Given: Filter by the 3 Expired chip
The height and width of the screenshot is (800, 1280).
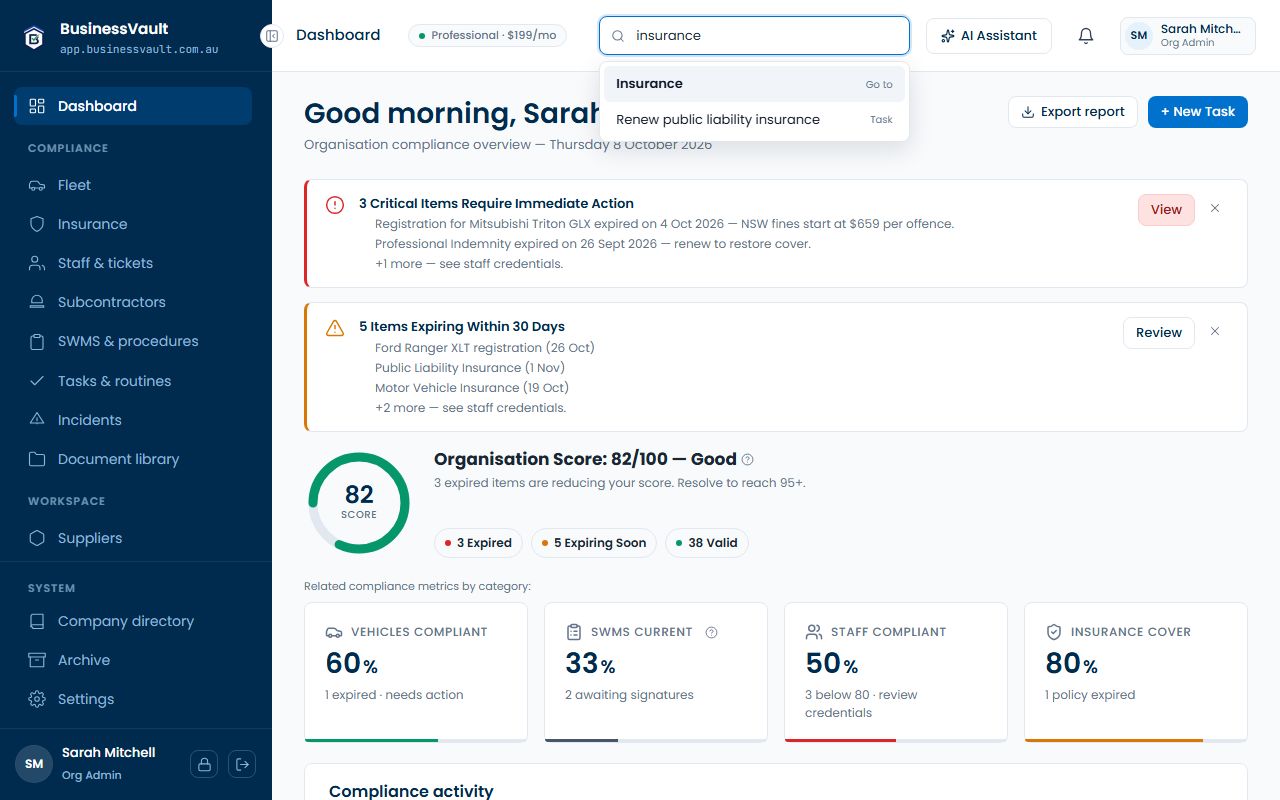Looking at the screenshot, I should [478, 543].
